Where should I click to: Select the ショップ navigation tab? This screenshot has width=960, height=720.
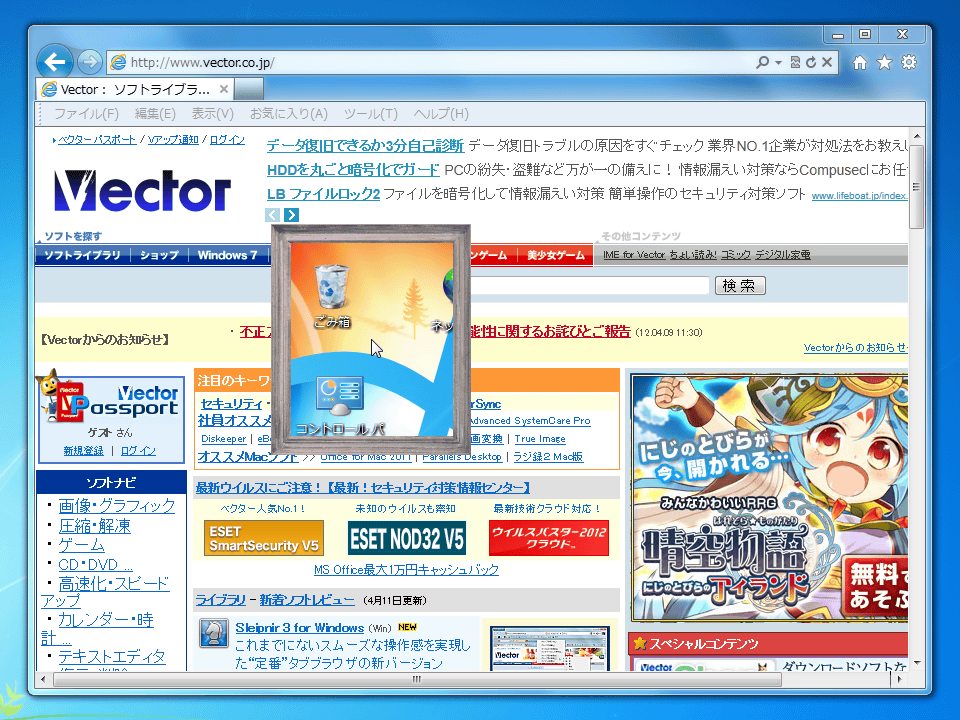pyautogui.click(x=159, y=255)
